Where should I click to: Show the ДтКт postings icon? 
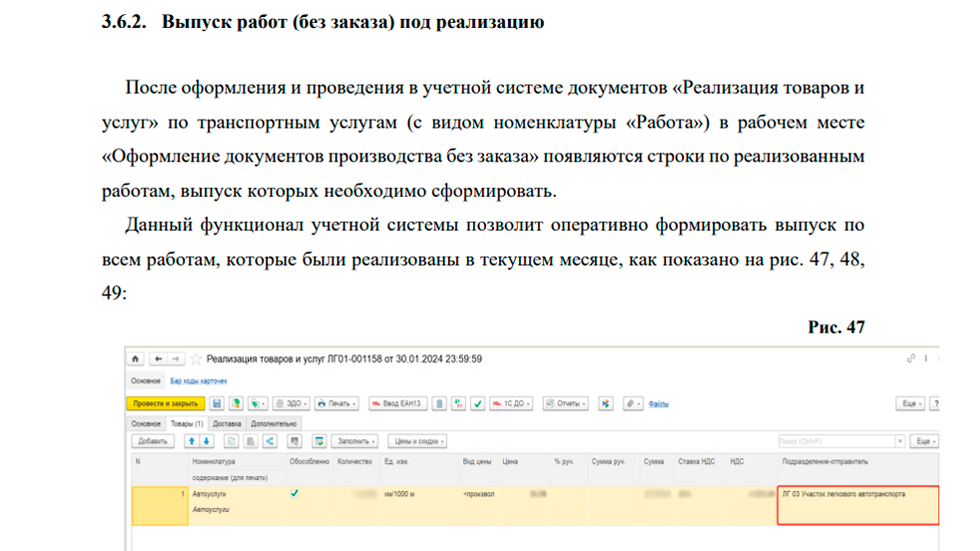459,404
